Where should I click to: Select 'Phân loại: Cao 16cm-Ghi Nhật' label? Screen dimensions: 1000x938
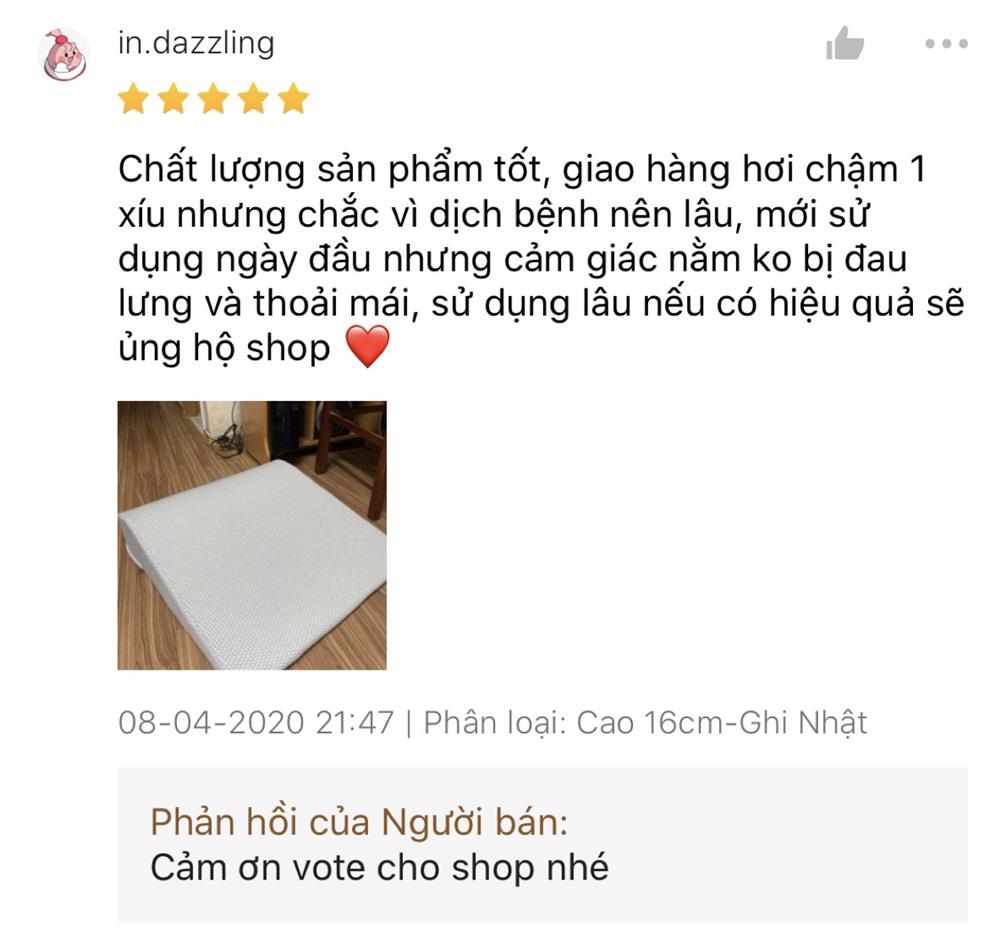pyautogui.click(x=645, y=723)
